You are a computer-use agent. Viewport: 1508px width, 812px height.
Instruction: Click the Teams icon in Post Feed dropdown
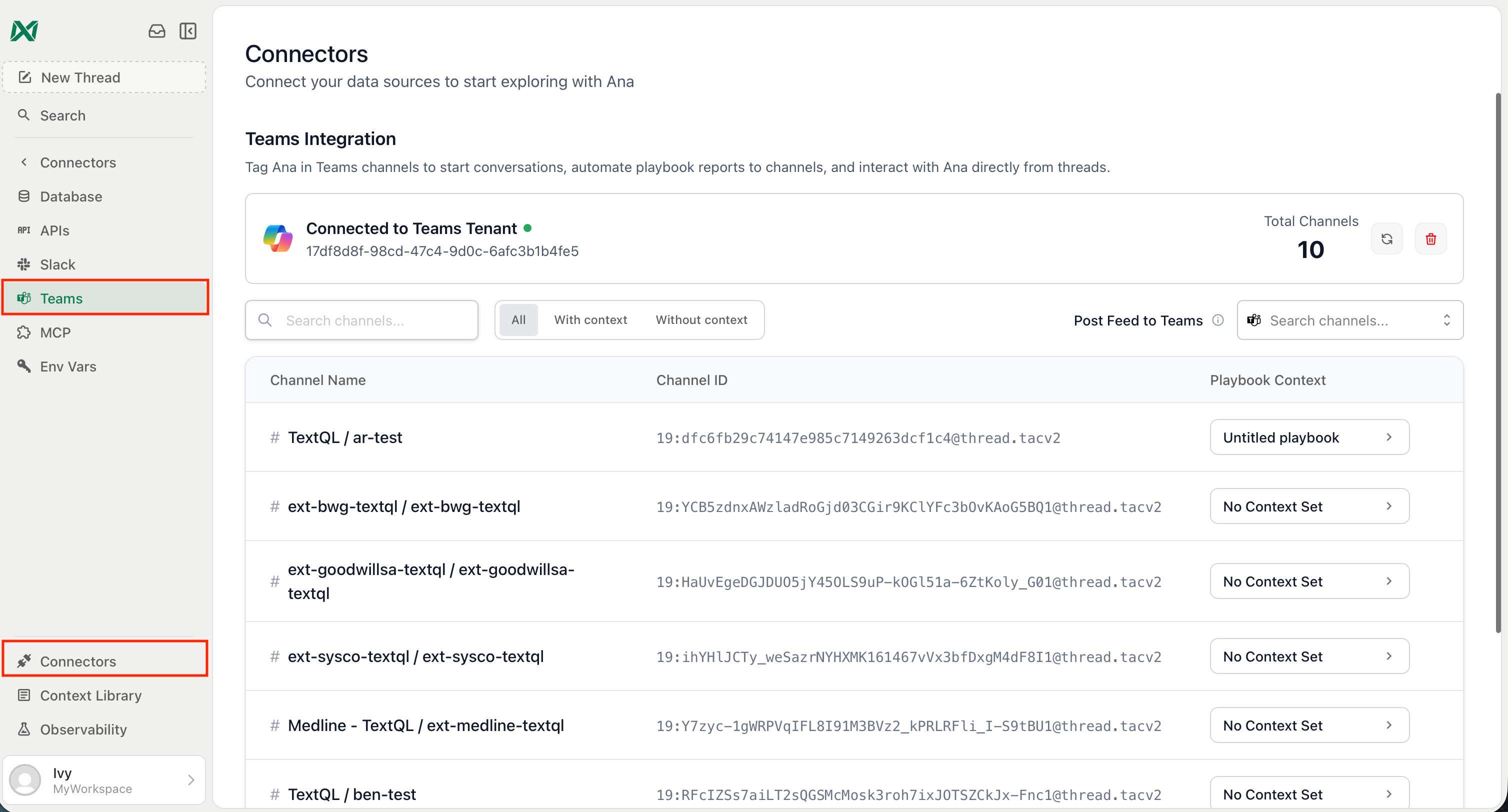pos(1253,319)
